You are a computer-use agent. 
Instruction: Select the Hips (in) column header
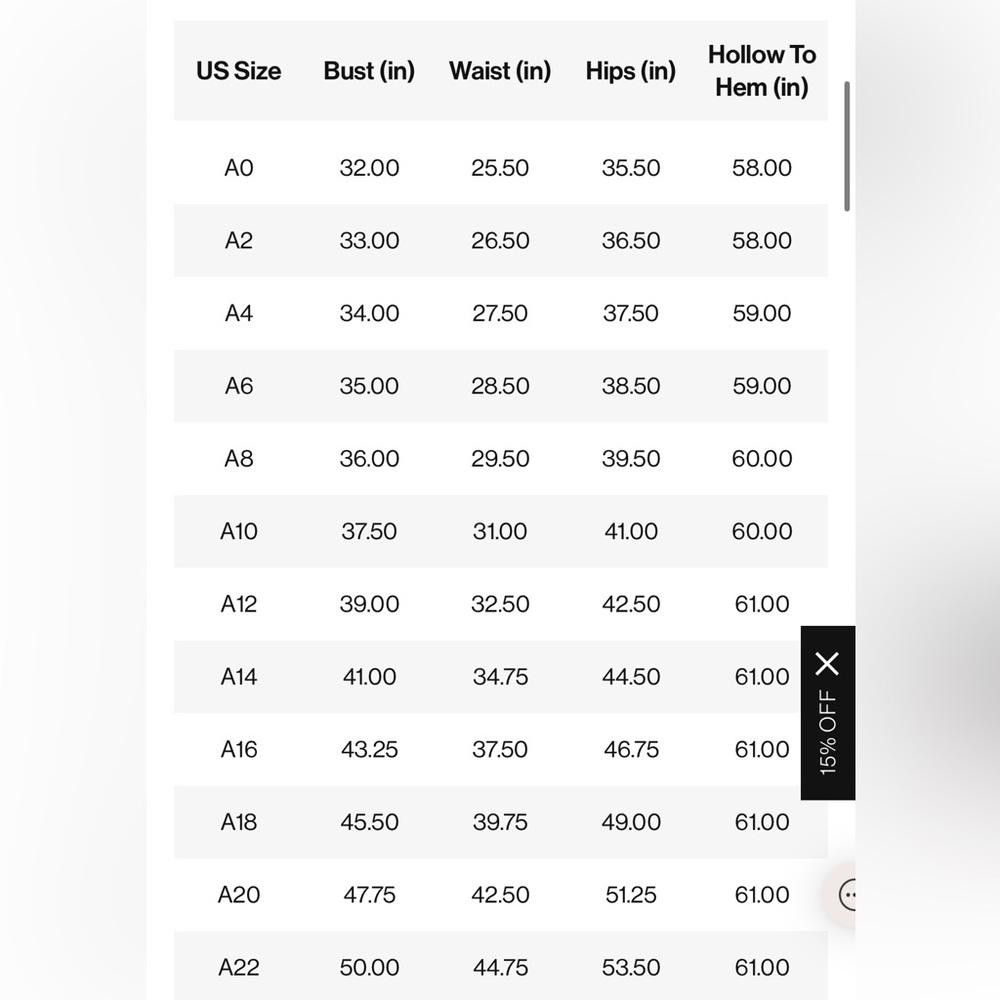[x=631, y=71]
